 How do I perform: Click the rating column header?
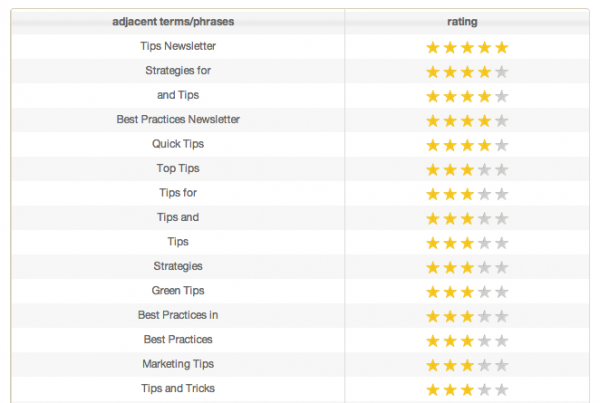[462, 21]
